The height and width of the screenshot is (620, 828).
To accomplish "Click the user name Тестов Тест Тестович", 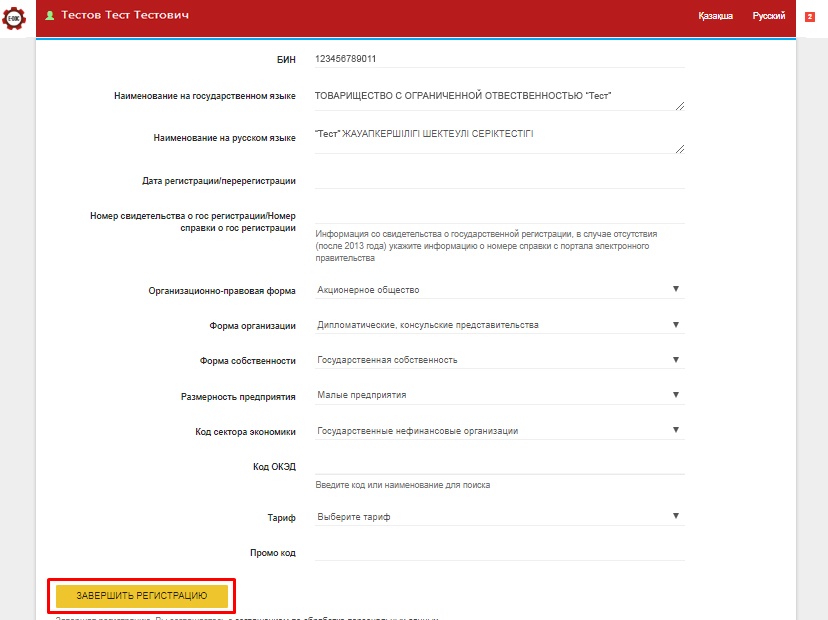I will click(125, 16).
